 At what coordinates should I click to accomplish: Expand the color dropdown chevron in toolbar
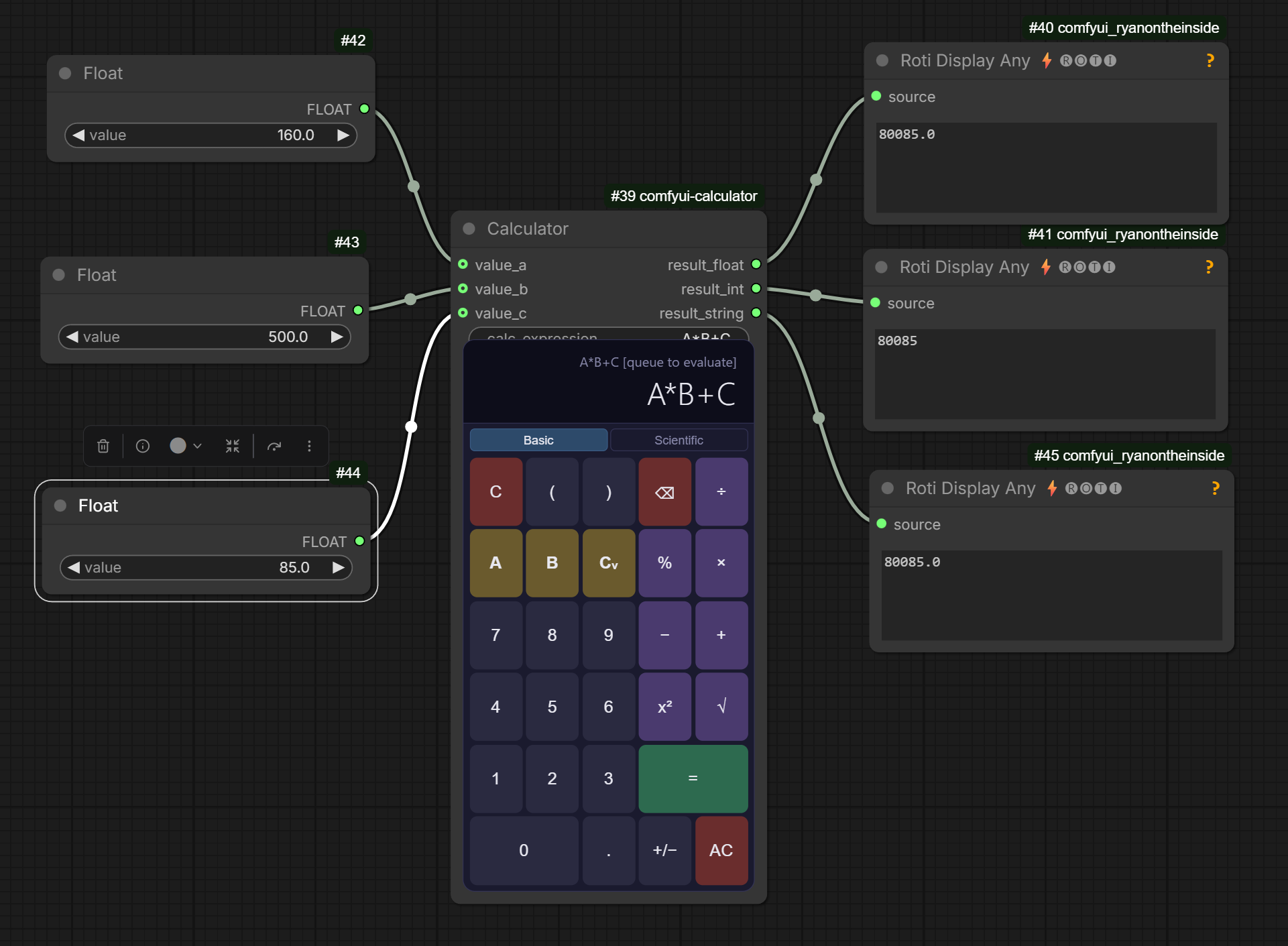point(197,446)
